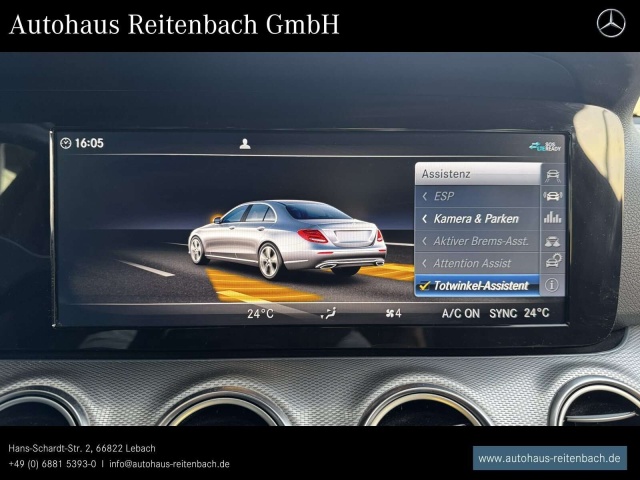
Task: Expand the Kamera & Parken submenu
Action: (x=424, y=218)
